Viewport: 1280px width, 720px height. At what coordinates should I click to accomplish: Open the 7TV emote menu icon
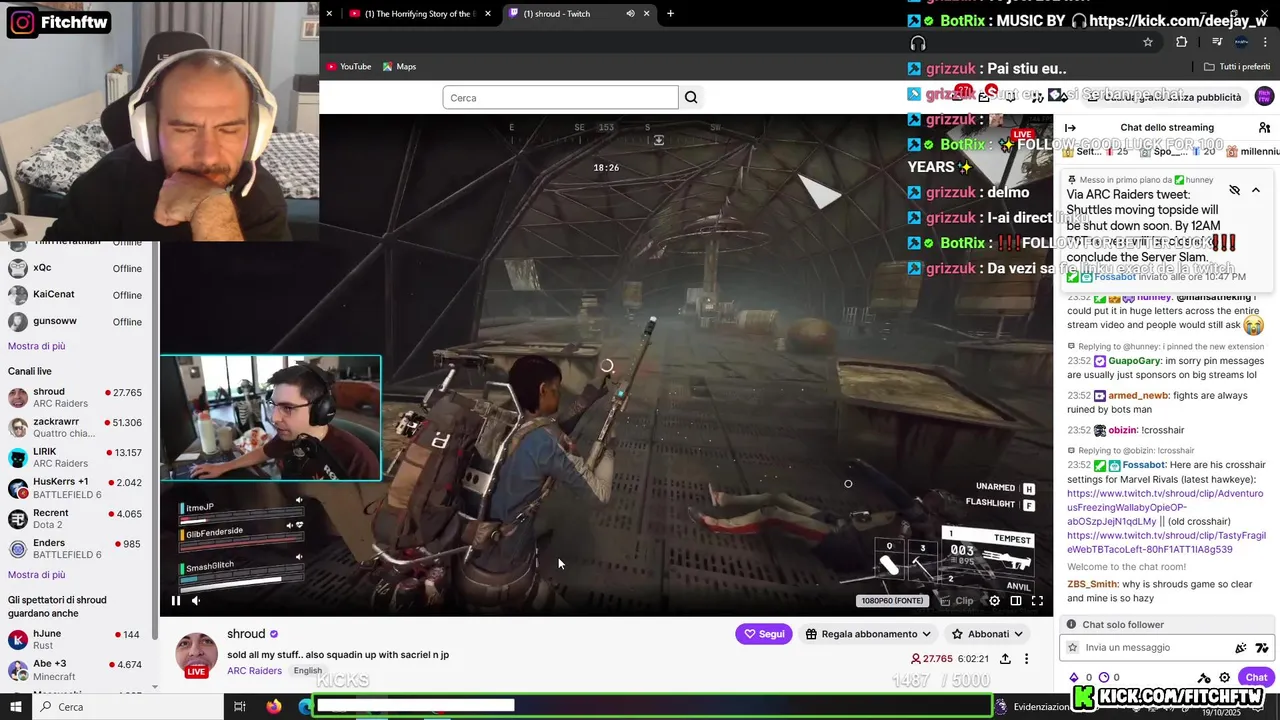pyautogui.click(x=1262, y=648)
